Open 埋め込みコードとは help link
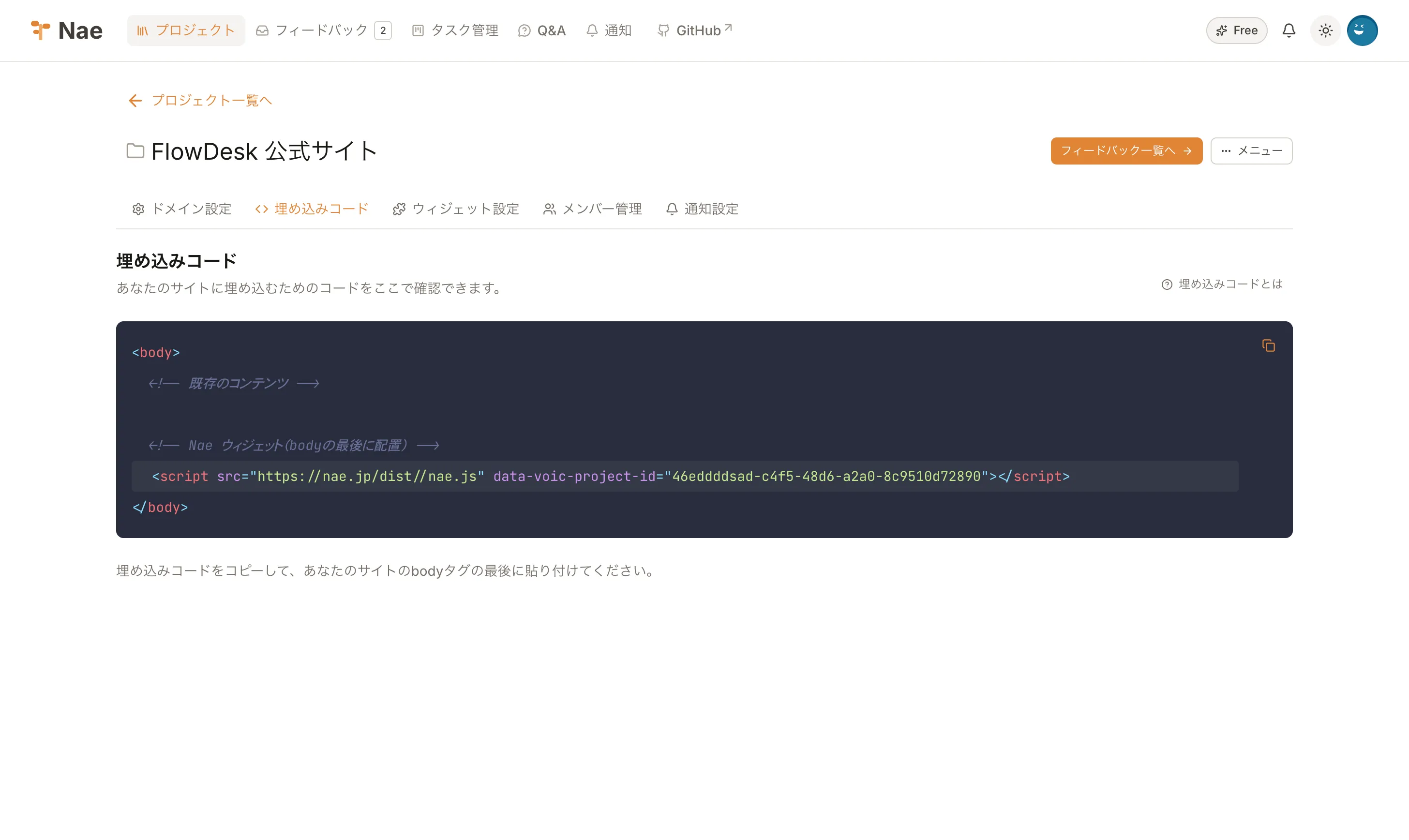Screen dimensions: 1409x840 click(x=1222, y=284)
